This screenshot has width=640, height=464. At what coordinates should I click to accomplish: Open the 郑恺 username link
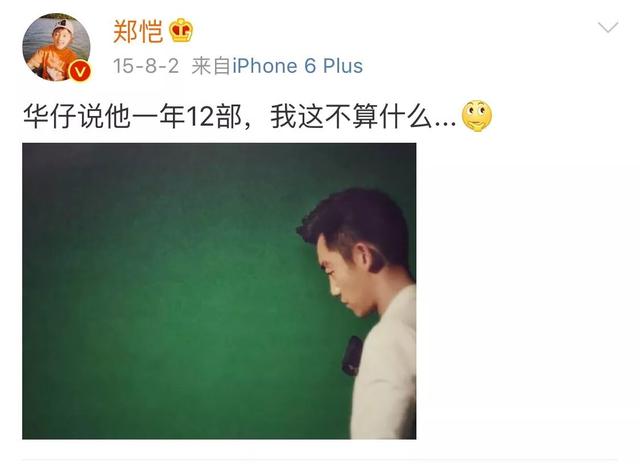138,31
